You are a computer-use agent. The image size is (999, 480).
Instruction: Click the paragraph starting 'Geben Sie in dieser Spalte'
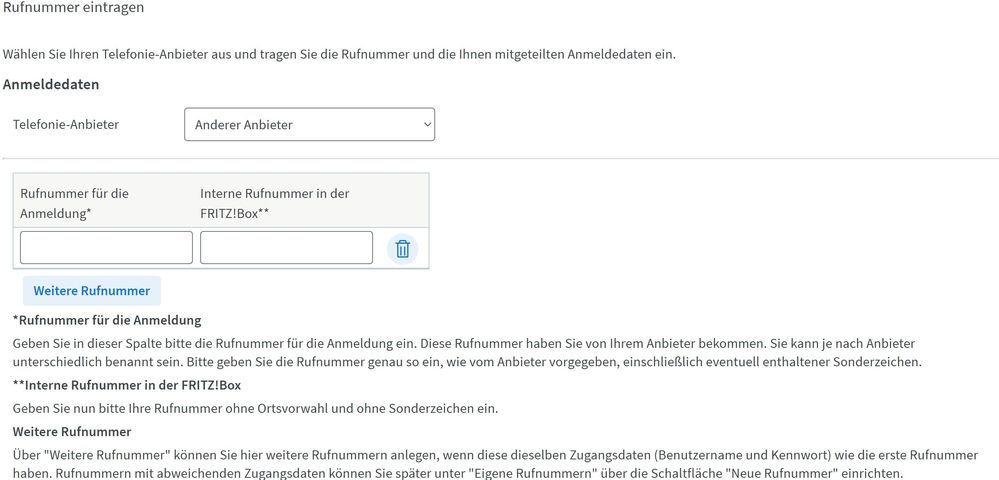coord(468,353)
